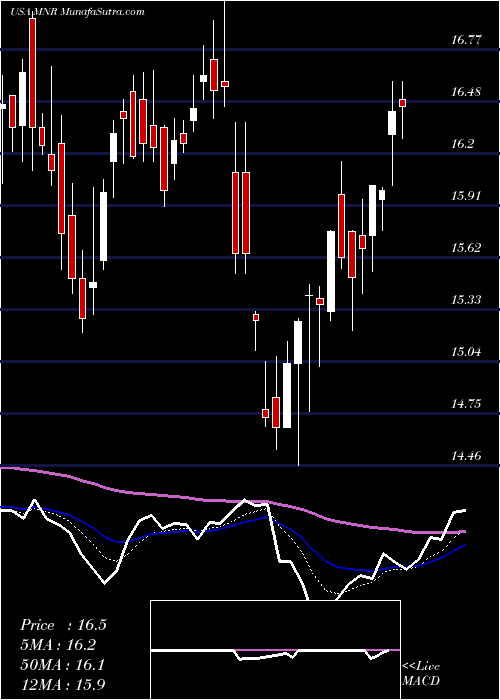Click the Price : 16.5 readout

pyautogui.click(x=63, y=625)
